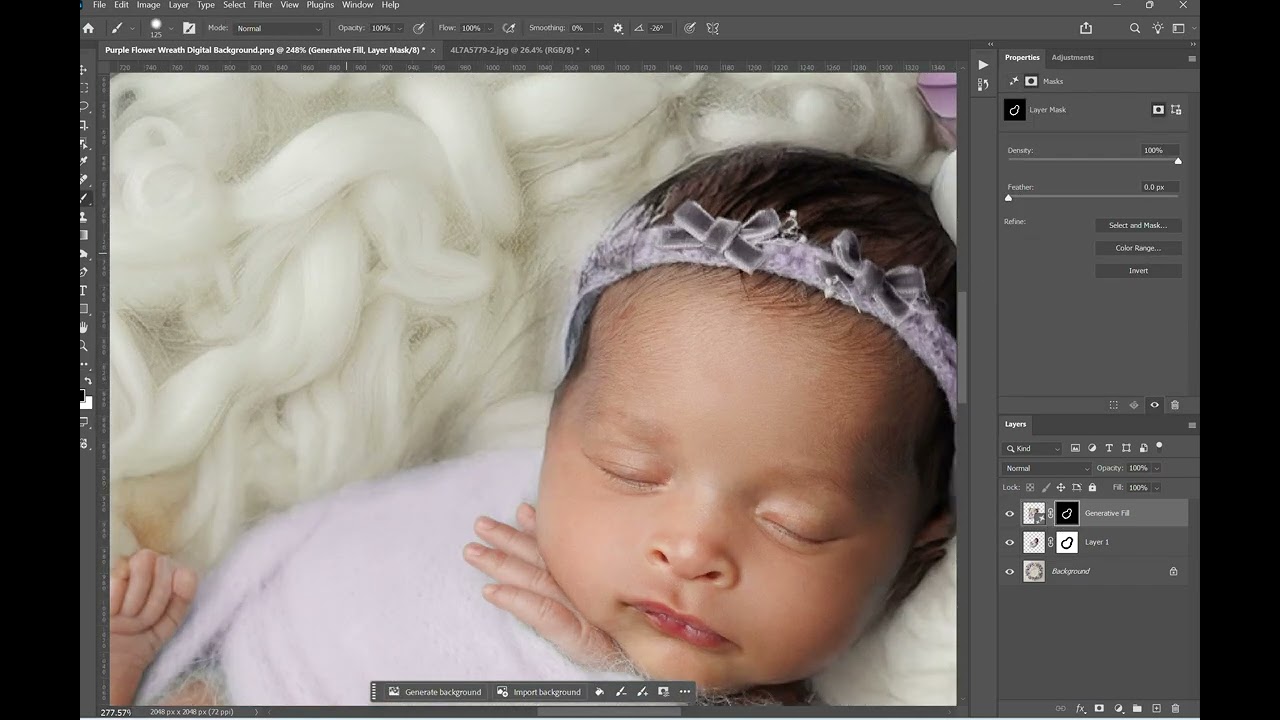
Task: Select the Rectangular Marquee tool
Action: 84,88
